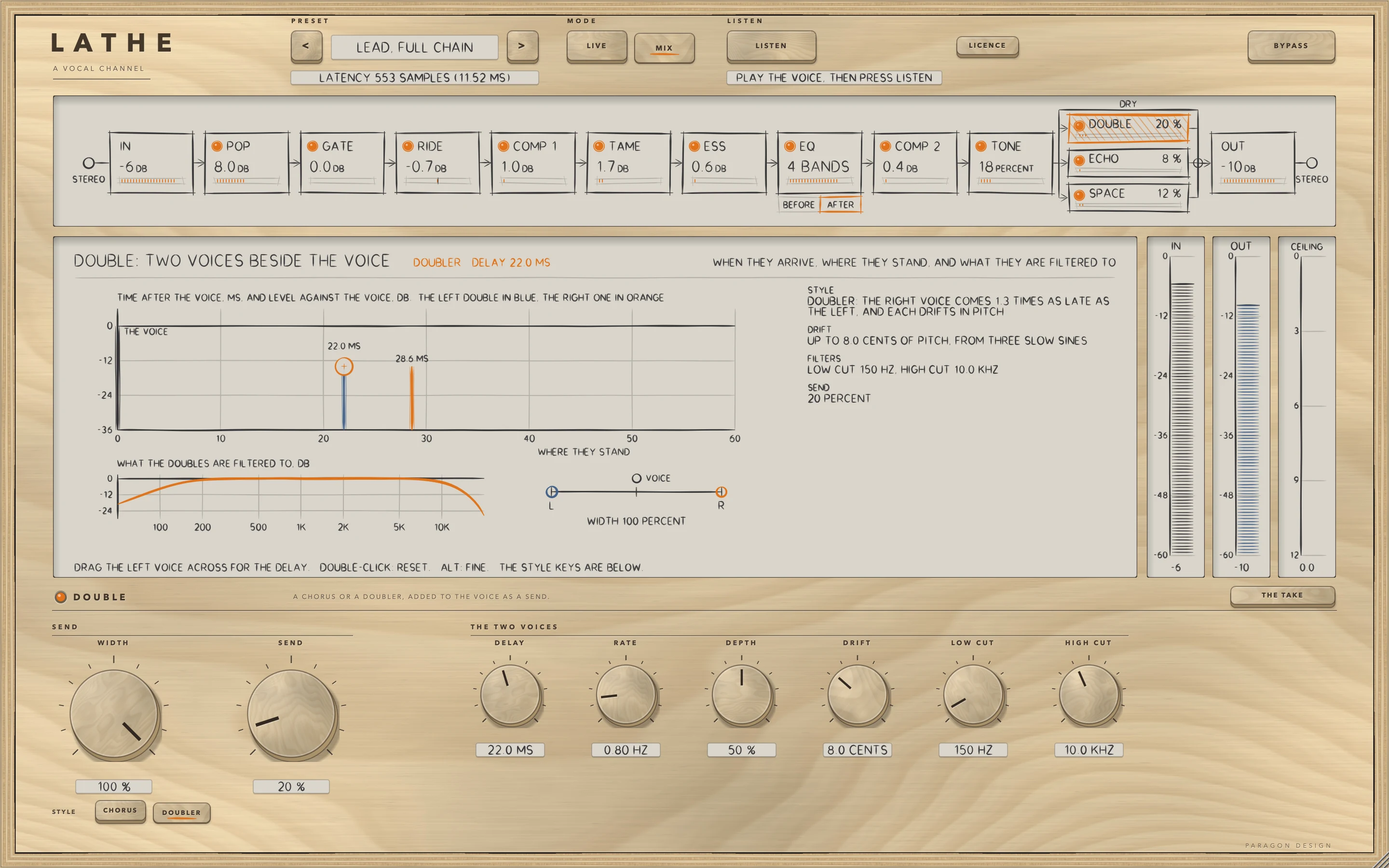Toggle the SPACE send power light
The image size is (1389, 868).
[1079, 195]
